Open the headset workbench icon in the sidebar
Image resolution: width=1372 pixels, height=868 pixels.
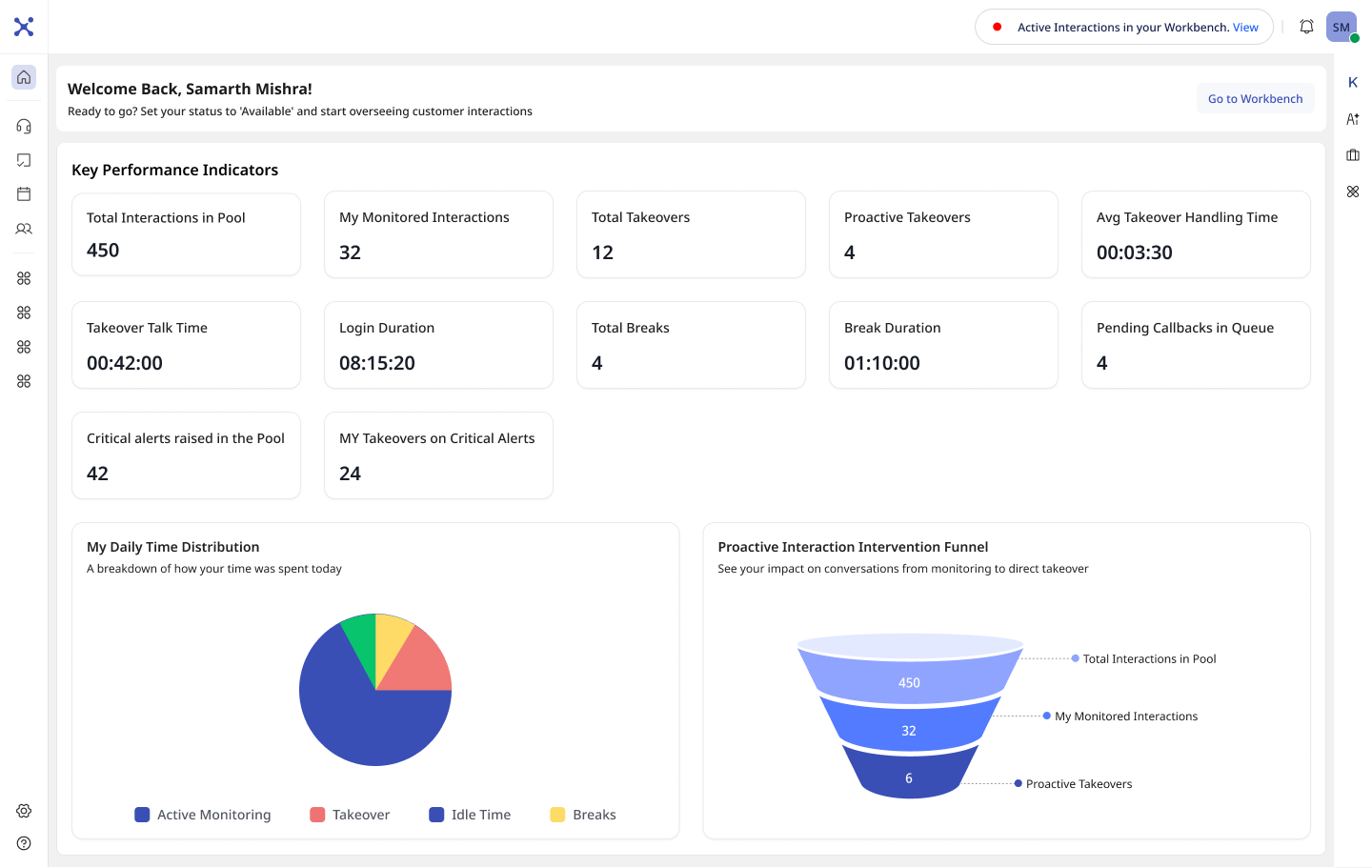click(x=24, y=126)
